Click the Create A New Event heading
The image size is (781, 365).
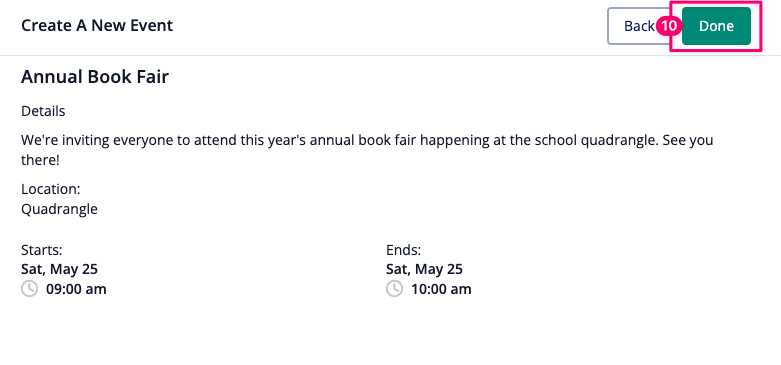(97, 25)
